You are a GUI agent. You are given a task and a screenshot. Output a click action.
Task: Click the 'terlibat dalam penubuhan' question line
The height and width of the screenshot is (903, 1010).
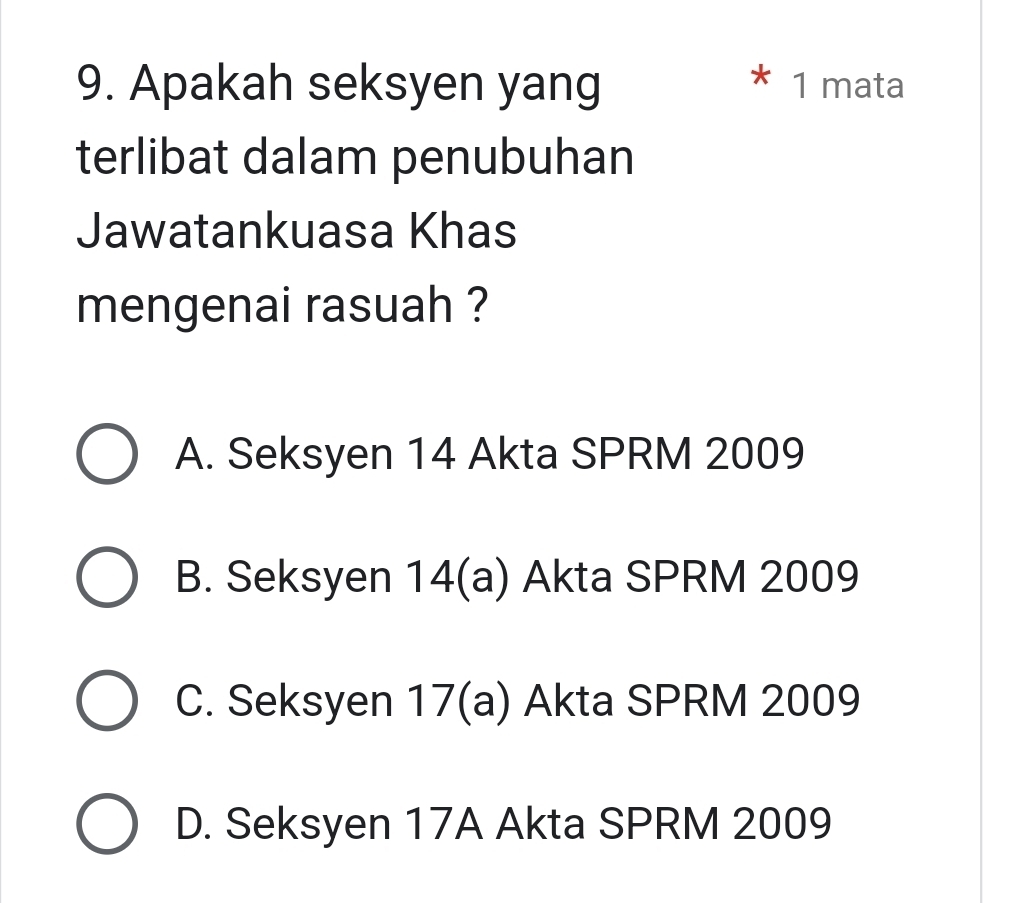[355, 159]
